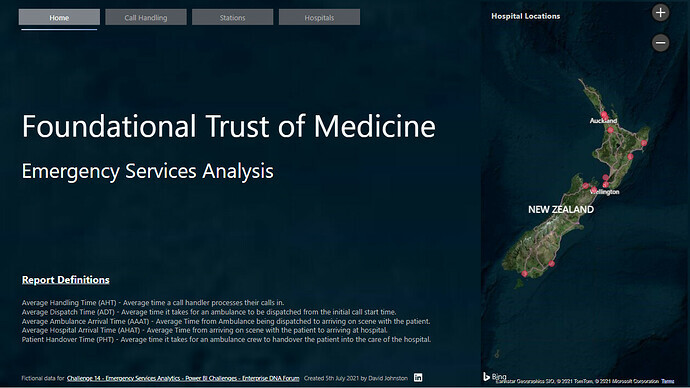The width and height of the screenshot is (690, 388).
Task: Zoom out of the hospital map
Action: click(x=660, y=43)
